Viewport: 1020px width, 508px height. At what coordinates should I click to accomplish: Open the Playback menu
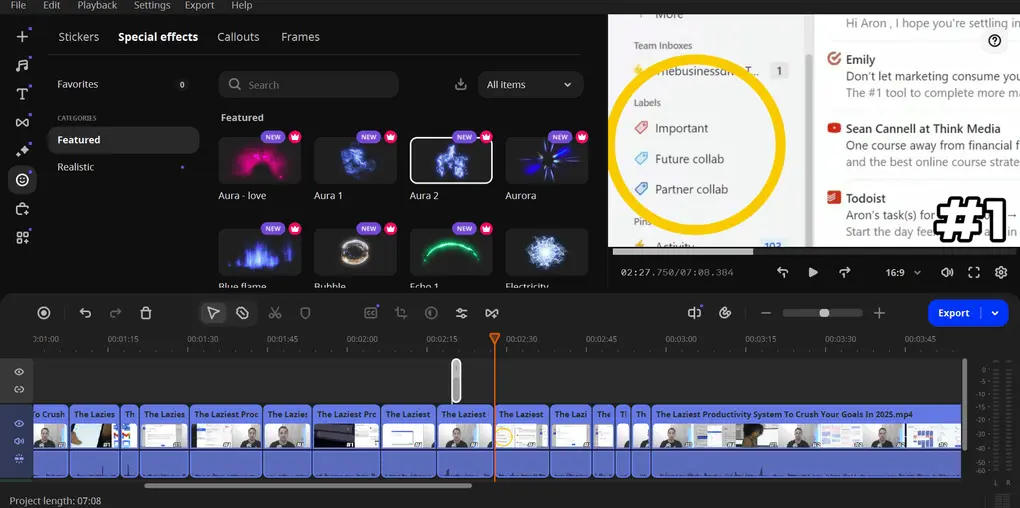[x=97, y=6]
